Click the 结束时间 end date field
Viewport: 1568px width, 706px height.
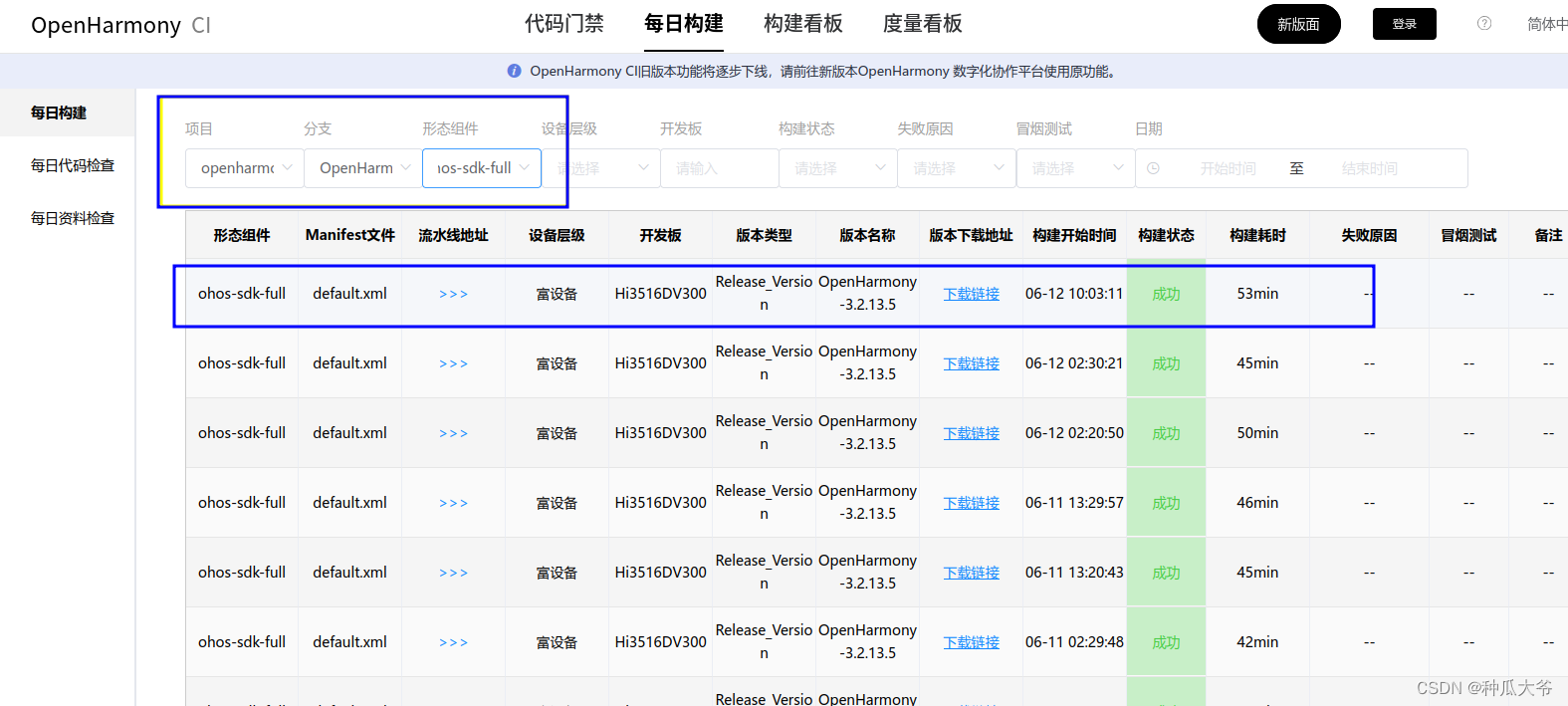1369,168
